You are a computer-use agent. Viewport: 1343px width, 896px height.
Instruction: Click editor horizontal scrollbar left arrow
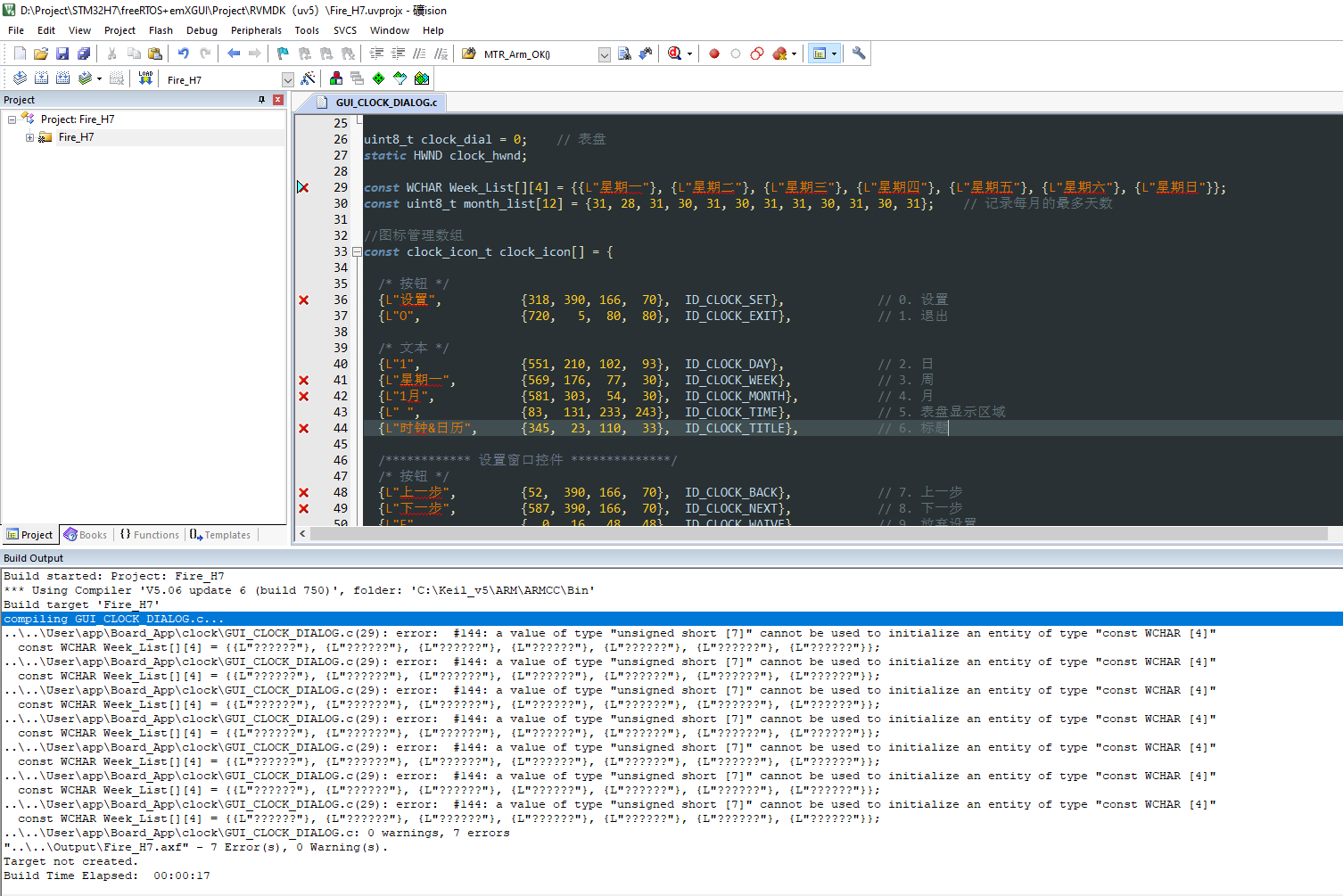coord(302,534)
